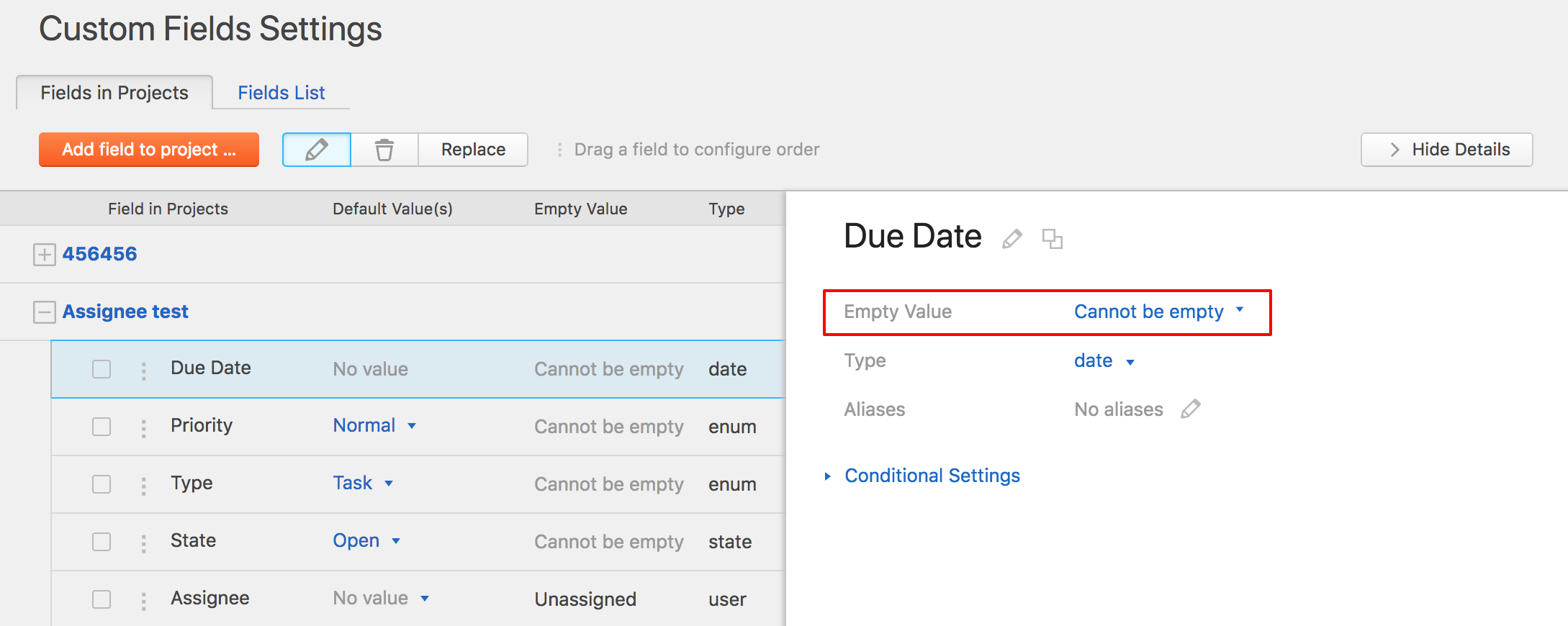Click the trash delete toolbar icon
Screen dimensions: 1568x626
coord(384,150)
